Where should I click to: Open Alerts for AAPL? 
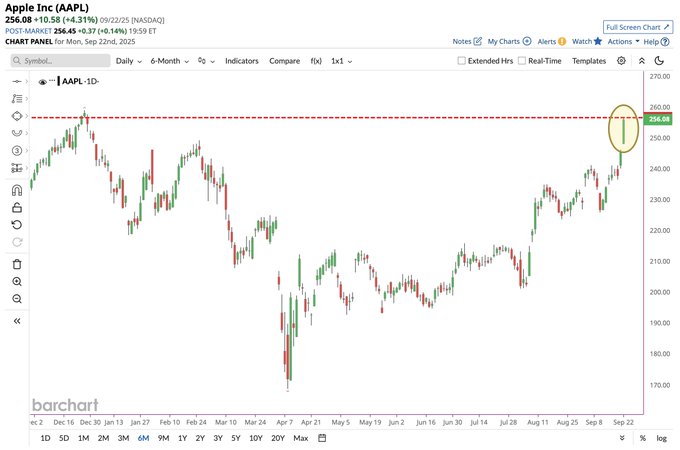[x=552, y=41]
